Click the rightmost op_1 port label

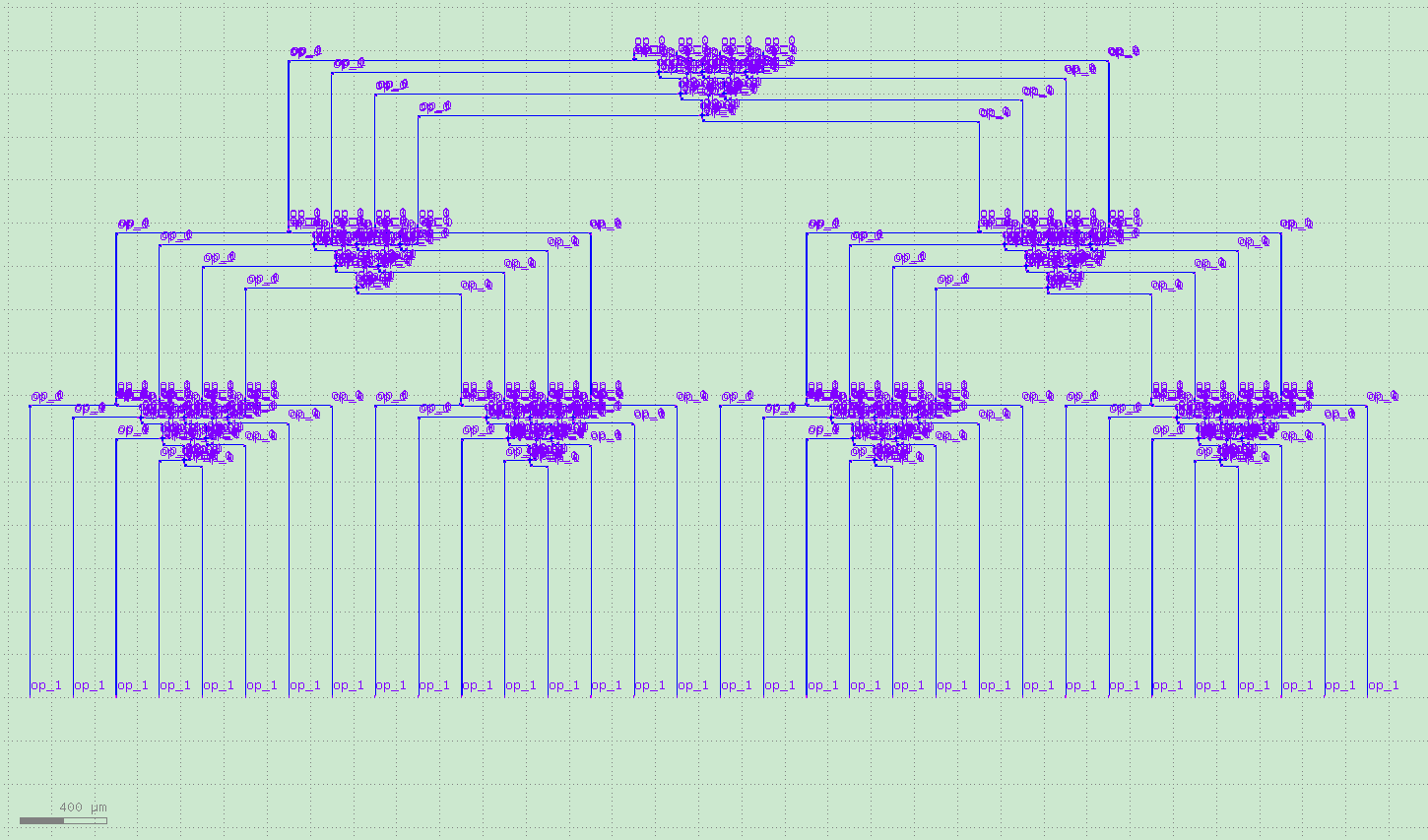coord(1383,685)
